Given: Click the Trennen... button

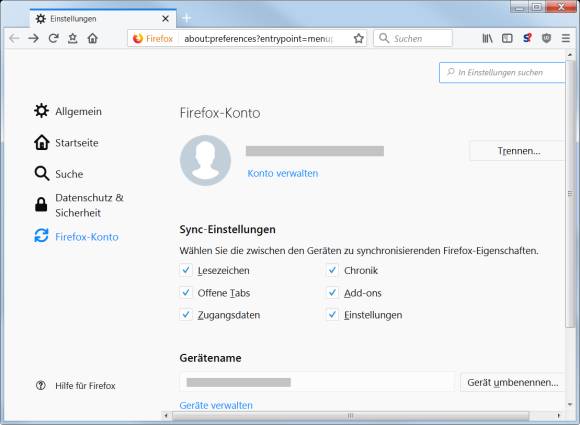Looking at the screenshot, I should coord(518,151).
